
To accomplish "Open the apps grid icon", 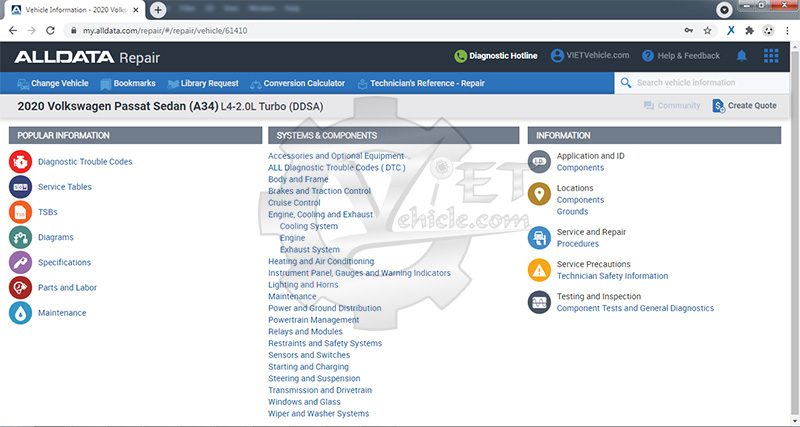I will [x=771, y=56].
